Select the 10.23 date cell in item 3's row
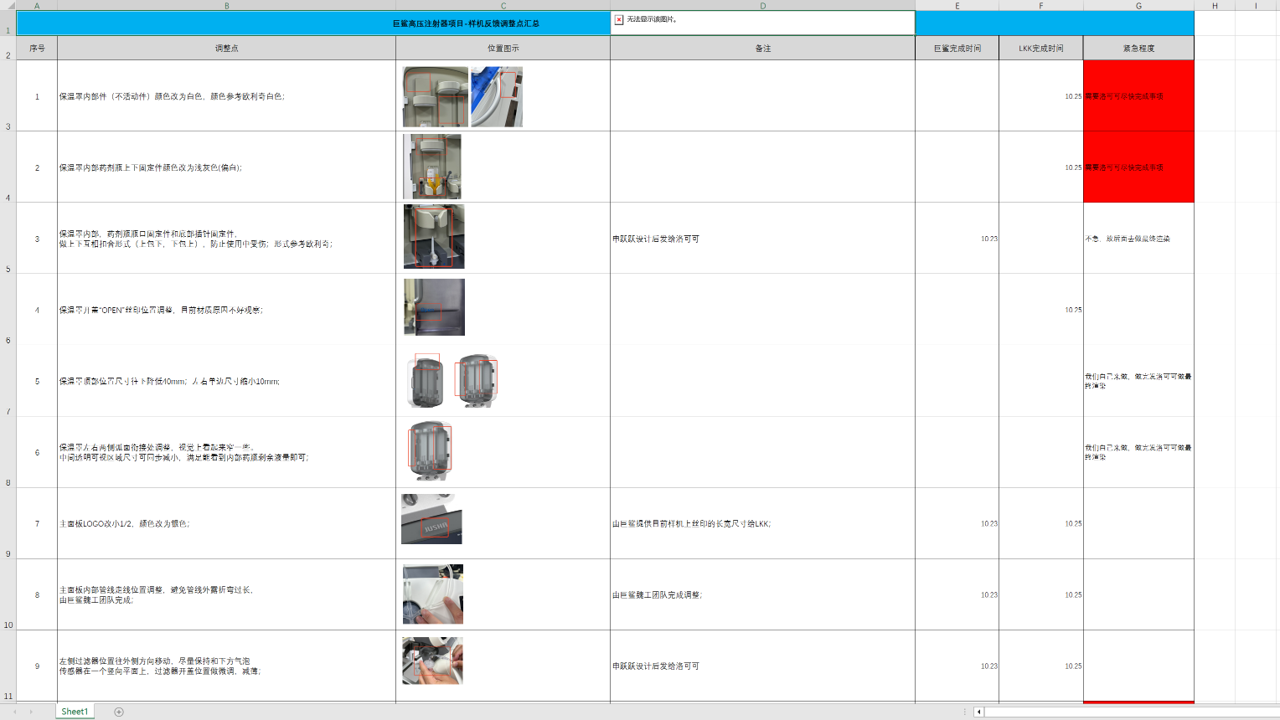Image resolution: width=1280 pixels, height=720 pixels. click(957, 238)
